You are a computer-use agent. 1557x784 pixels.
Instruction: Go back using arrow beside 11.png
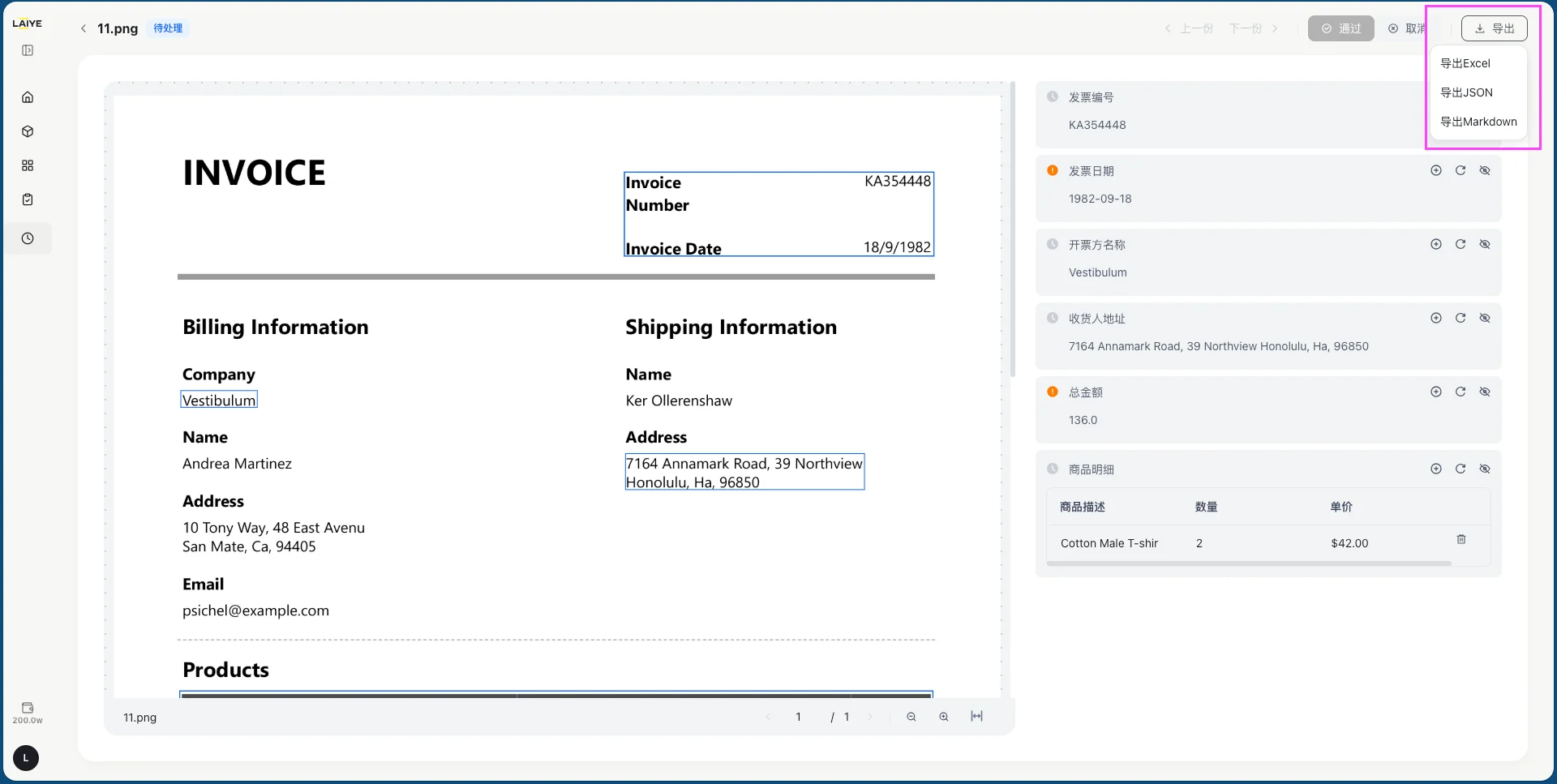[x=84, y=28]
